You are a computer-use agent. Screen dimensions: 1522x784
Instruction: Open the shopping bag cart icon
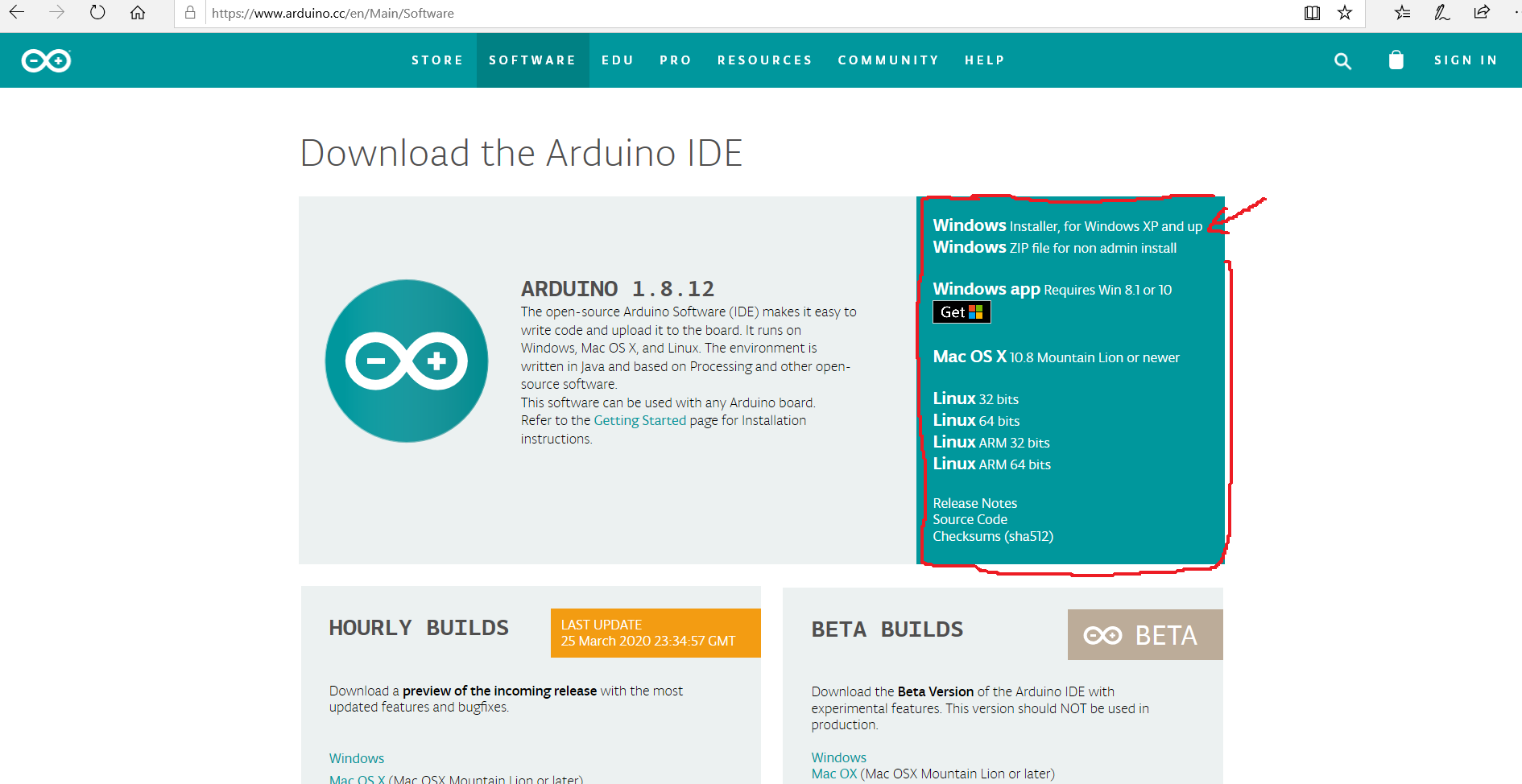click(1396, 60)
